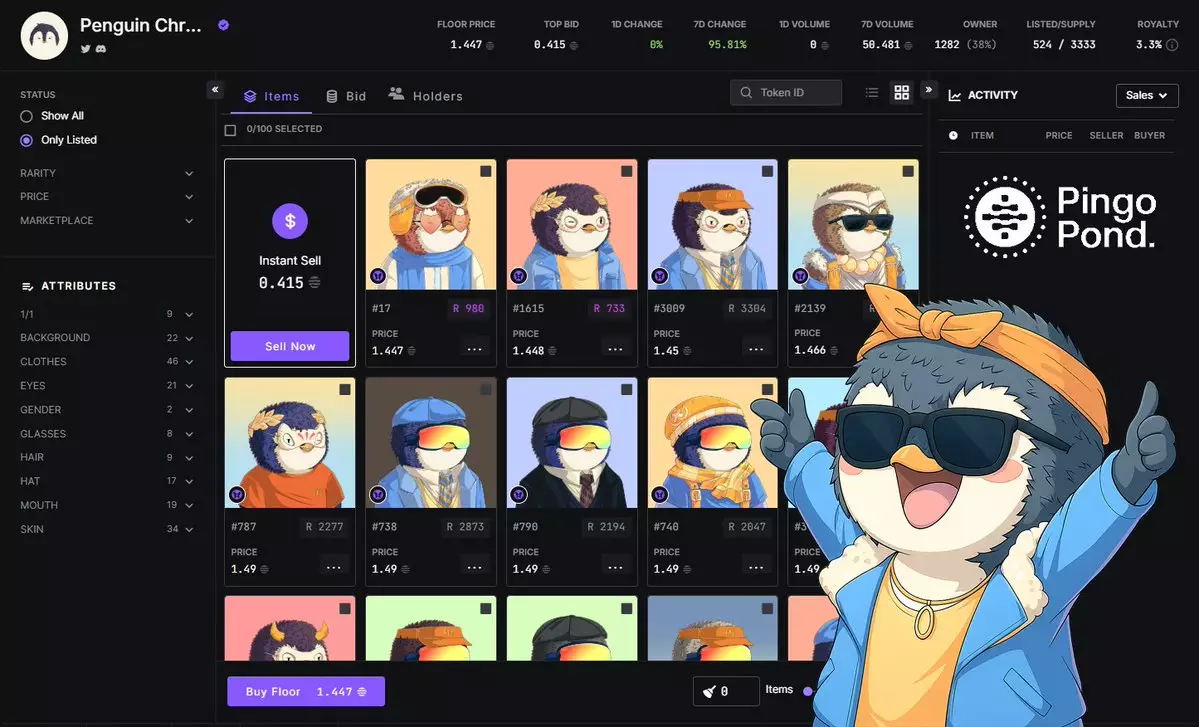Click the Penguin collection avatar
This screenshot has width=1199, height=727.
point(44,36)
